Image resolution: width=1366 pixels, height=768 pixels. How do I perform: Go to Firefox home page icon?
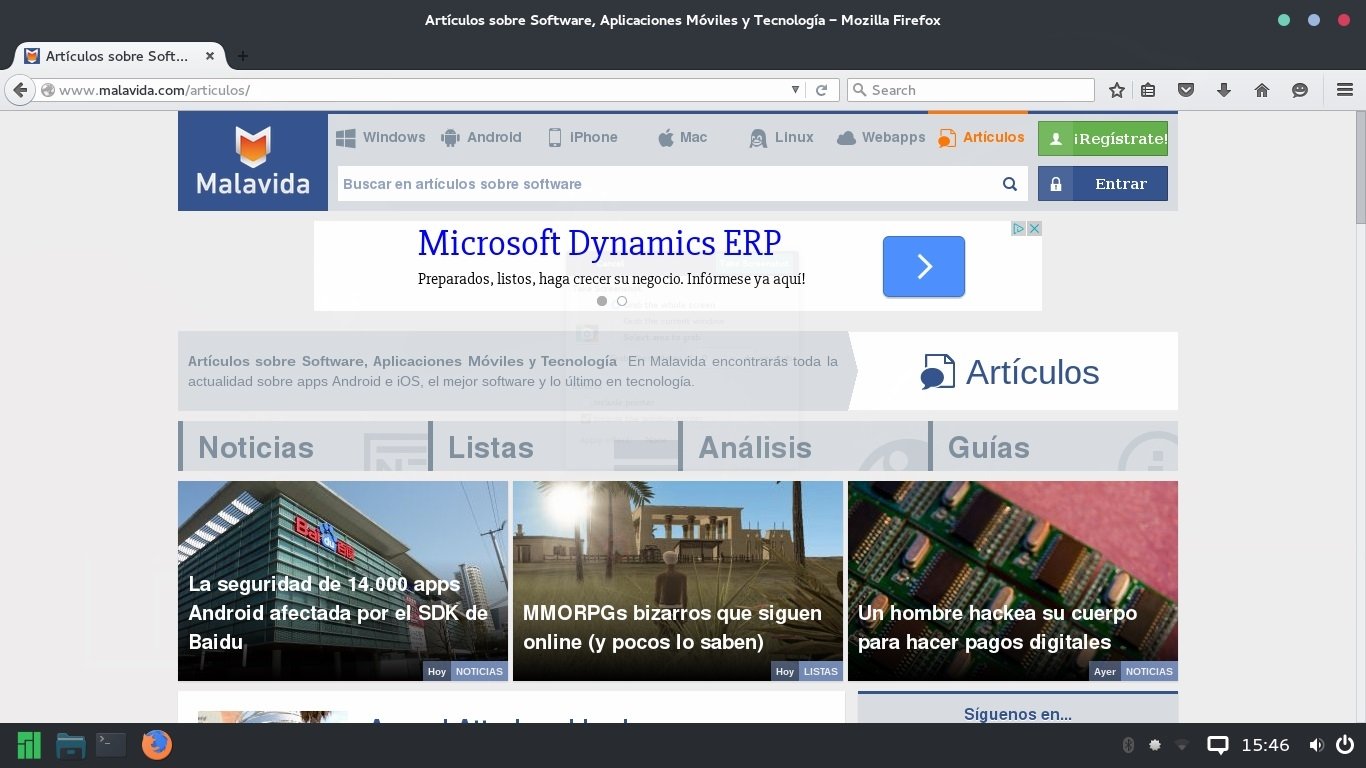click(1262, 90)
